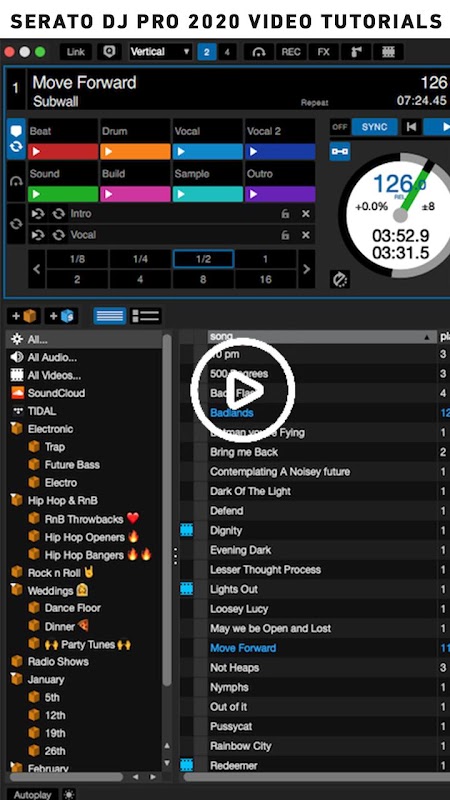Trigger the teal Sample cue pad
Viewport: 450px width, 800px height.
click(208, 194)
